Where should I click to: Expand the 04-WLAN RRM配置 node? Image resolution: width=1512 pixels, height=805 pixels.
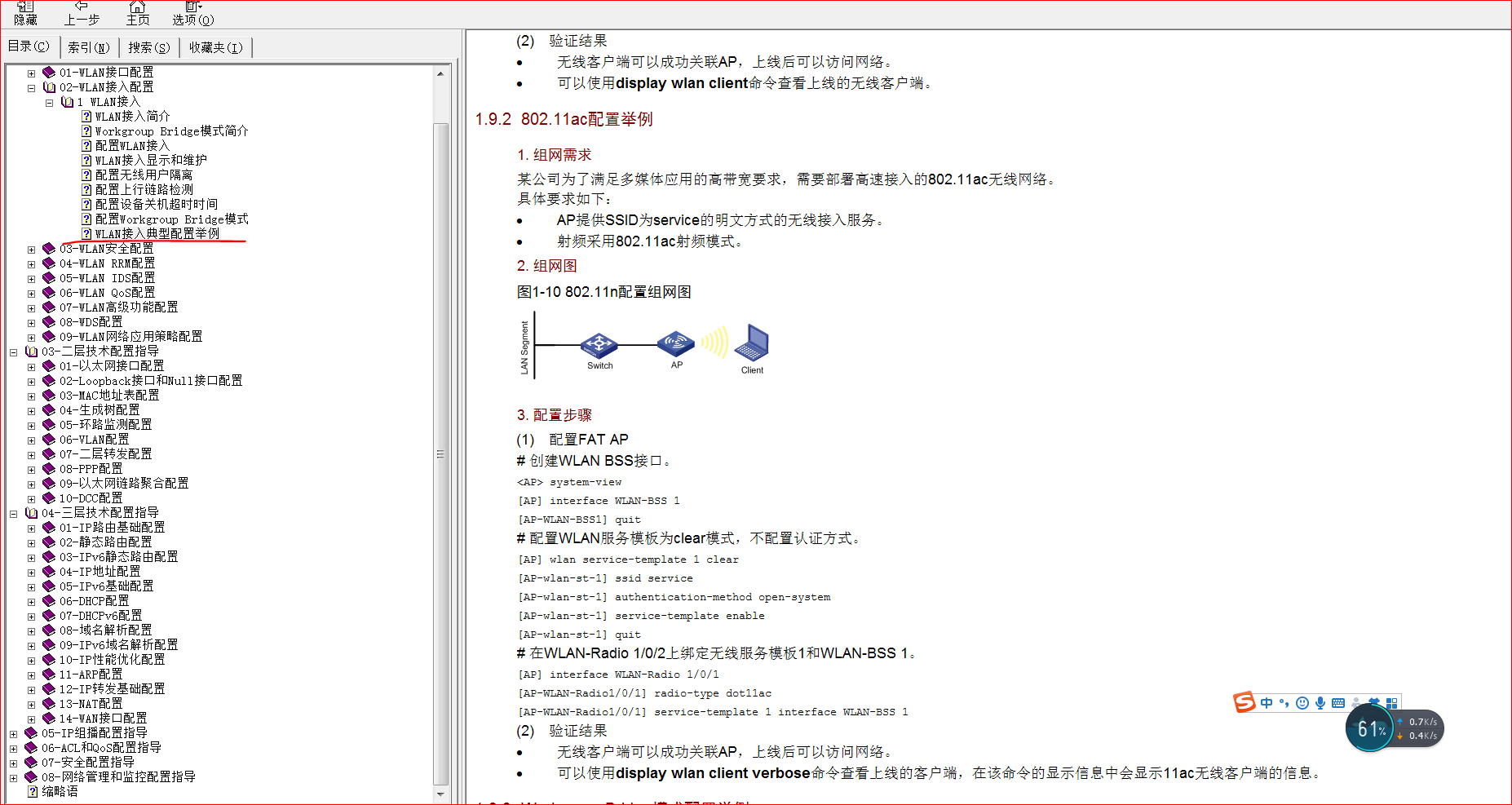31,264
